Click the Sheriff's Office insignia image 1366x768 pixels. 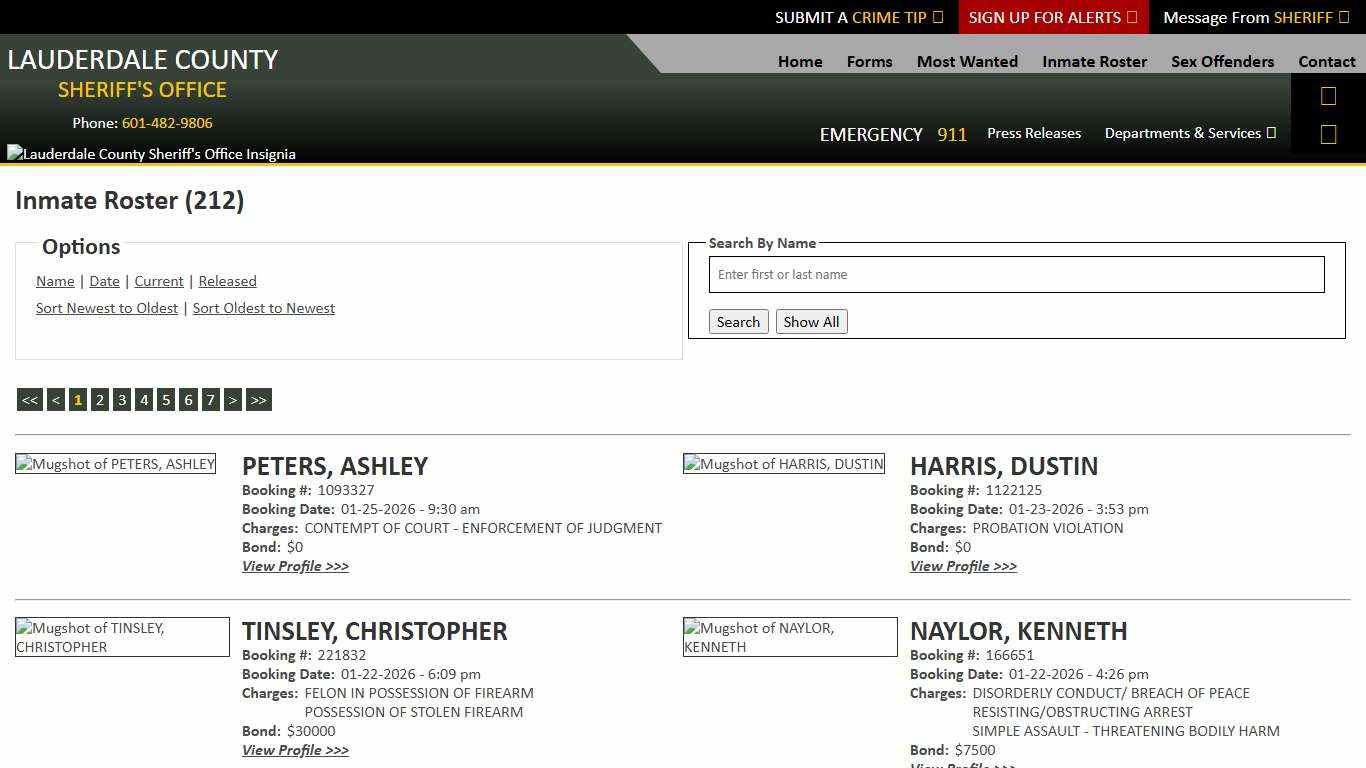pyautogui.click(x=150, y=153)
